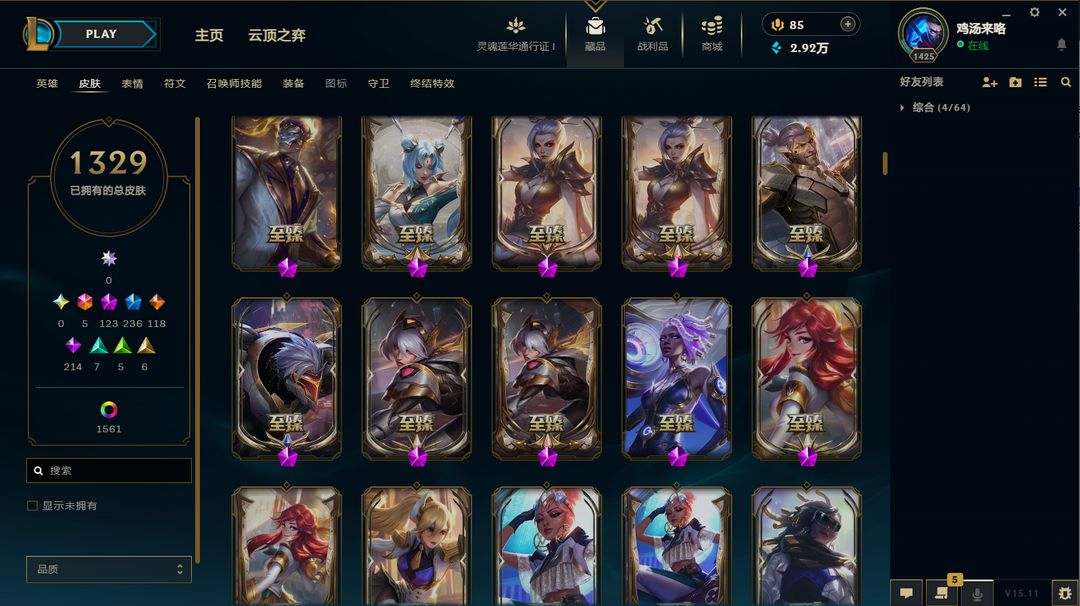
Task: Open the friends list view options icon
Action: tap(1040, 83)
